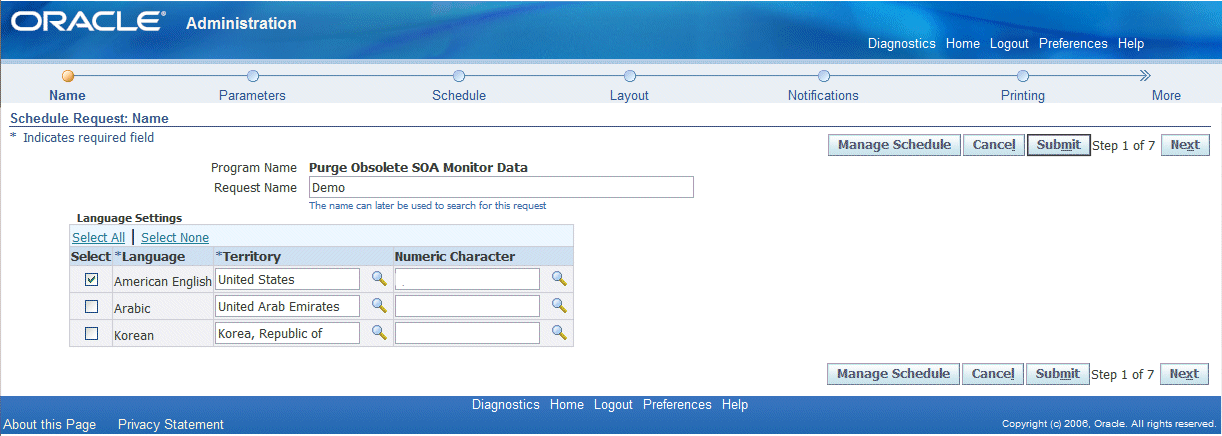Viewport: 1222px width, 436px height.
Task: Open the More steps label
Action: point(1166,96)
